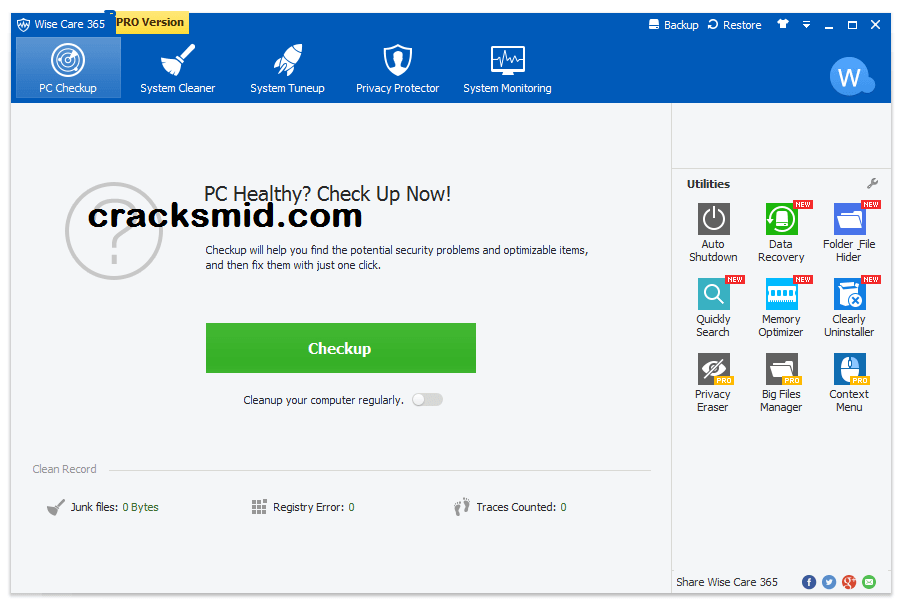The image size is (904, 607).
Task: Close the Wise Care 365 window
Action: pos(875,25)
